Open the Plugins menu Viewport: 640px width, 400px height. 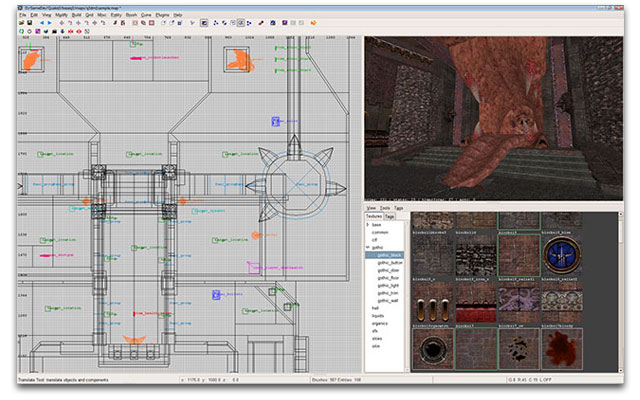tap(162, 15)
